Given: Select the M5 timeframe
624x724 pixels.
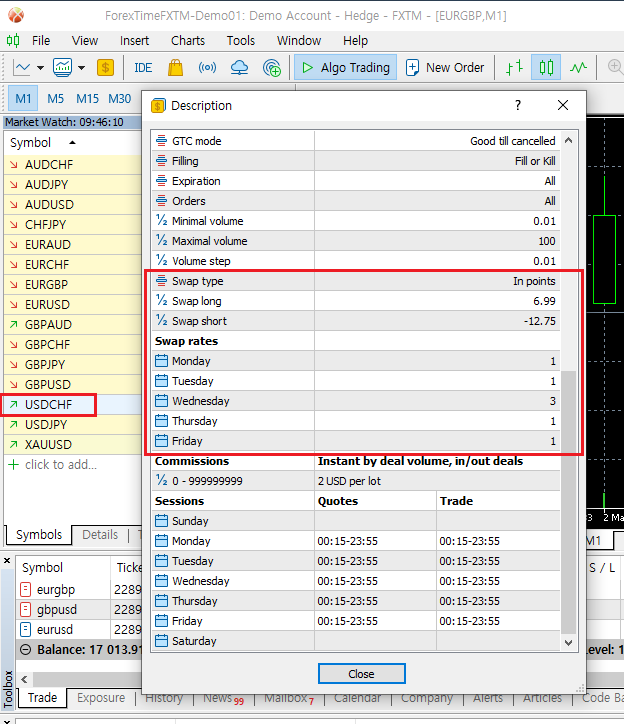Looking at the screenshot, I should point(55,99).
